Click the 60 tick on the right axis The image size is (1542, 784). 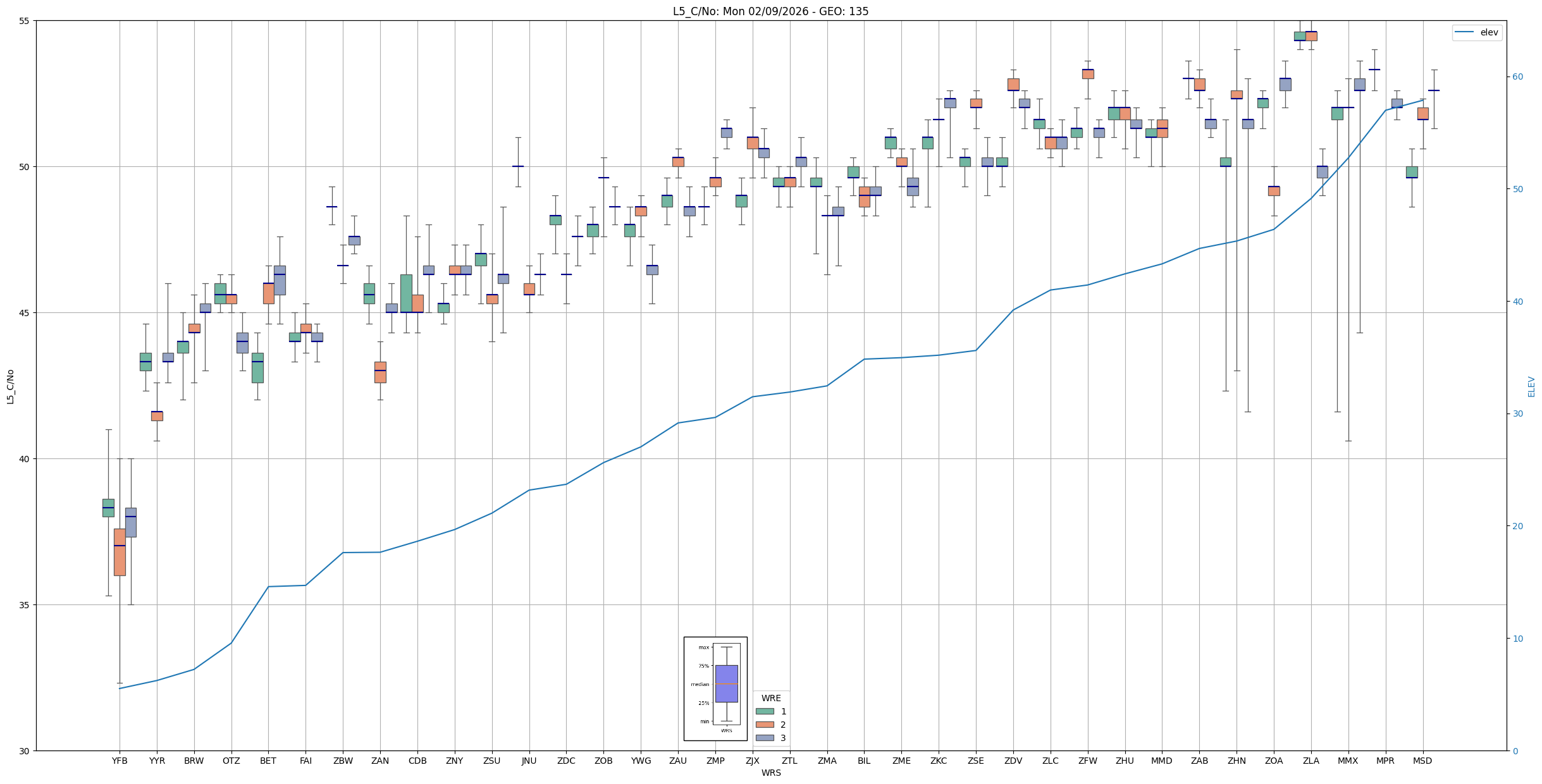pyautogui.click(x=1517, y=77)
